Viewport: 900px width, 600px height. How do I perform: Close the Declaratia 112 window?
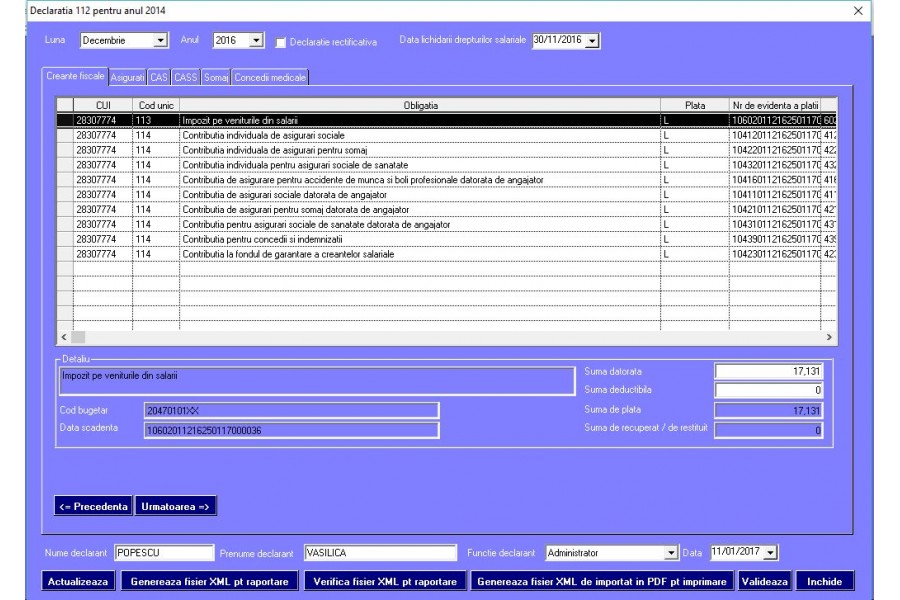coord(858,10)
